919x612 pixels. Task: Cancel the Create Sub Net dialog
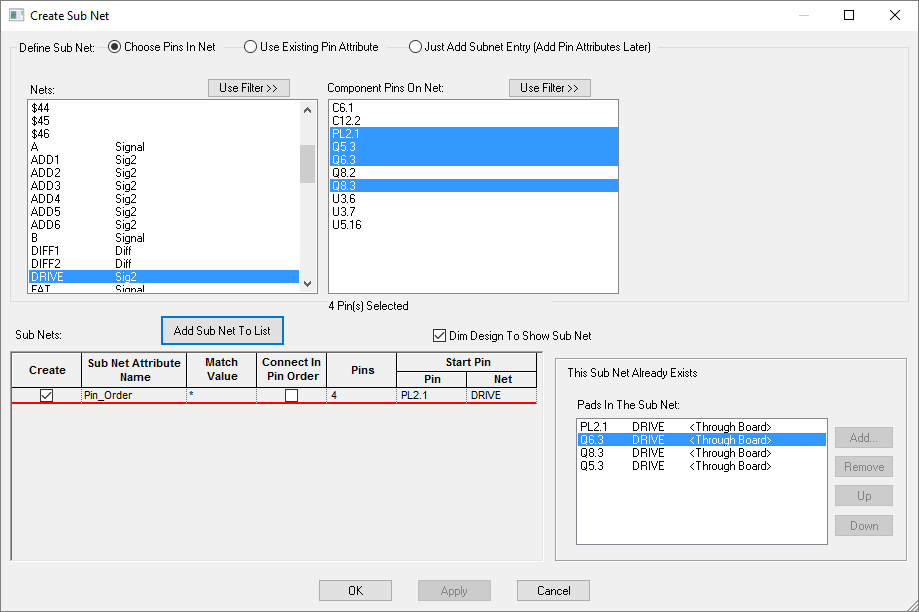(553, 591)
